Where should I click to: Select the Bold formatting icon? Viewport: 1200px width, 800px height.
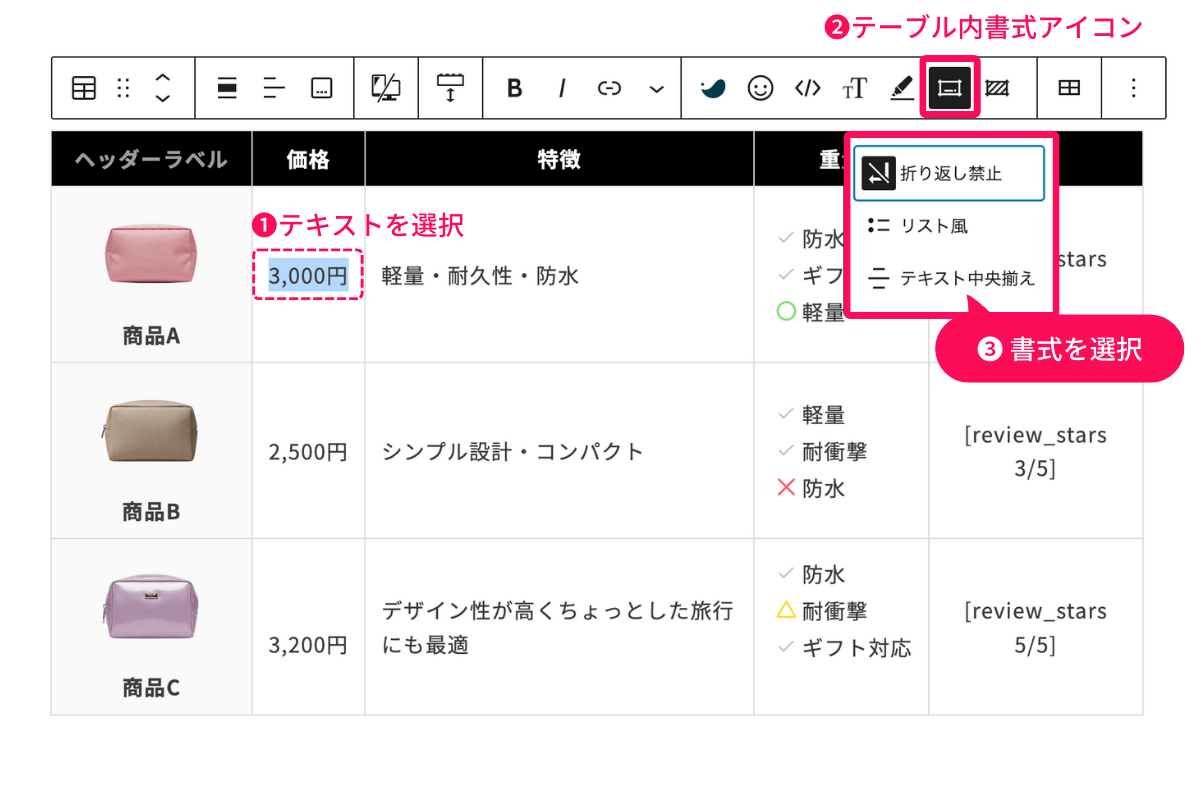[x=515, y=88]
